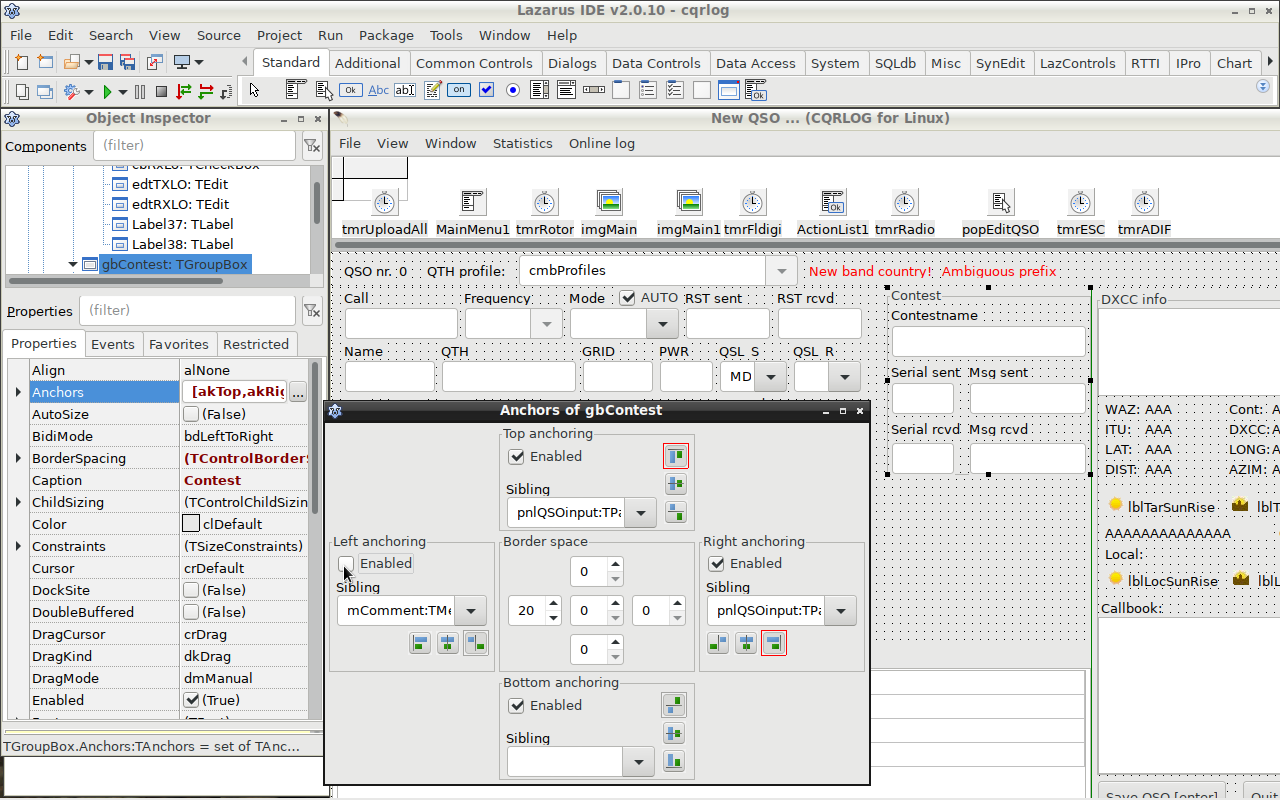
Task: Select tmrRadio timer component
Action: point(905,203)
